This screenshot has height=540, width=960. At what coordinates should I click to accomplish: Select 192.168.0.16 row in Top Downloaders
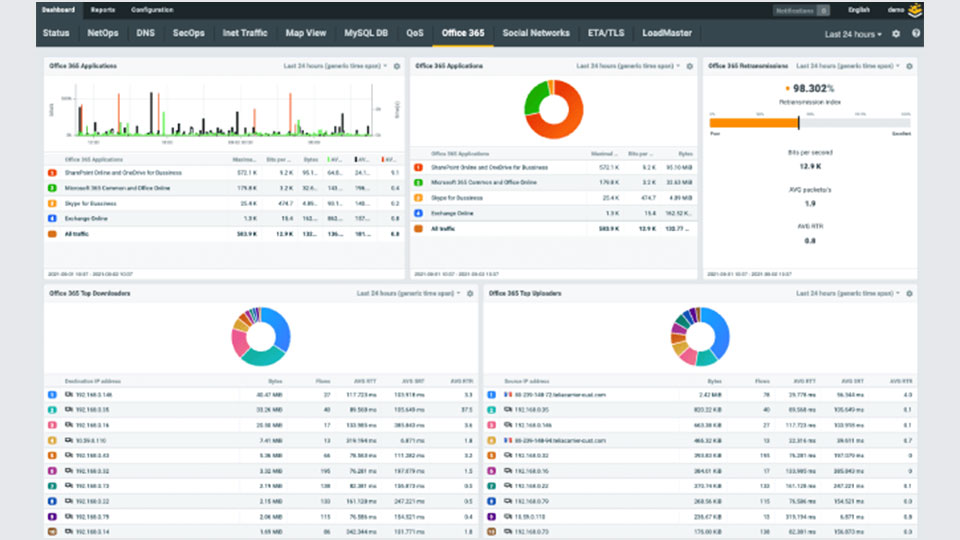click(x=261, y=425)
